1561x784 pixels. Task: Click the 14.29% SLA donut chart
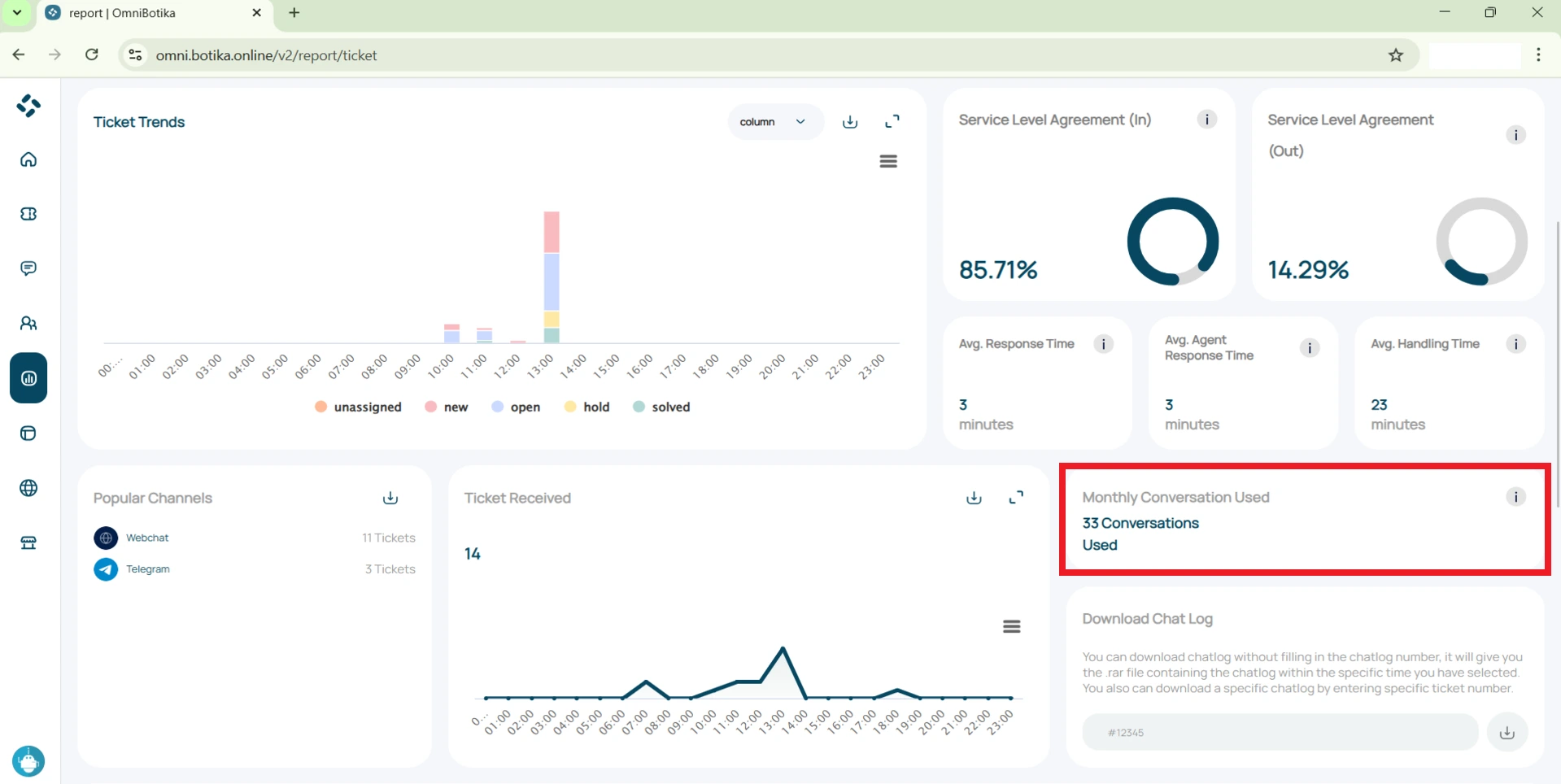(x=1481, y=242)
